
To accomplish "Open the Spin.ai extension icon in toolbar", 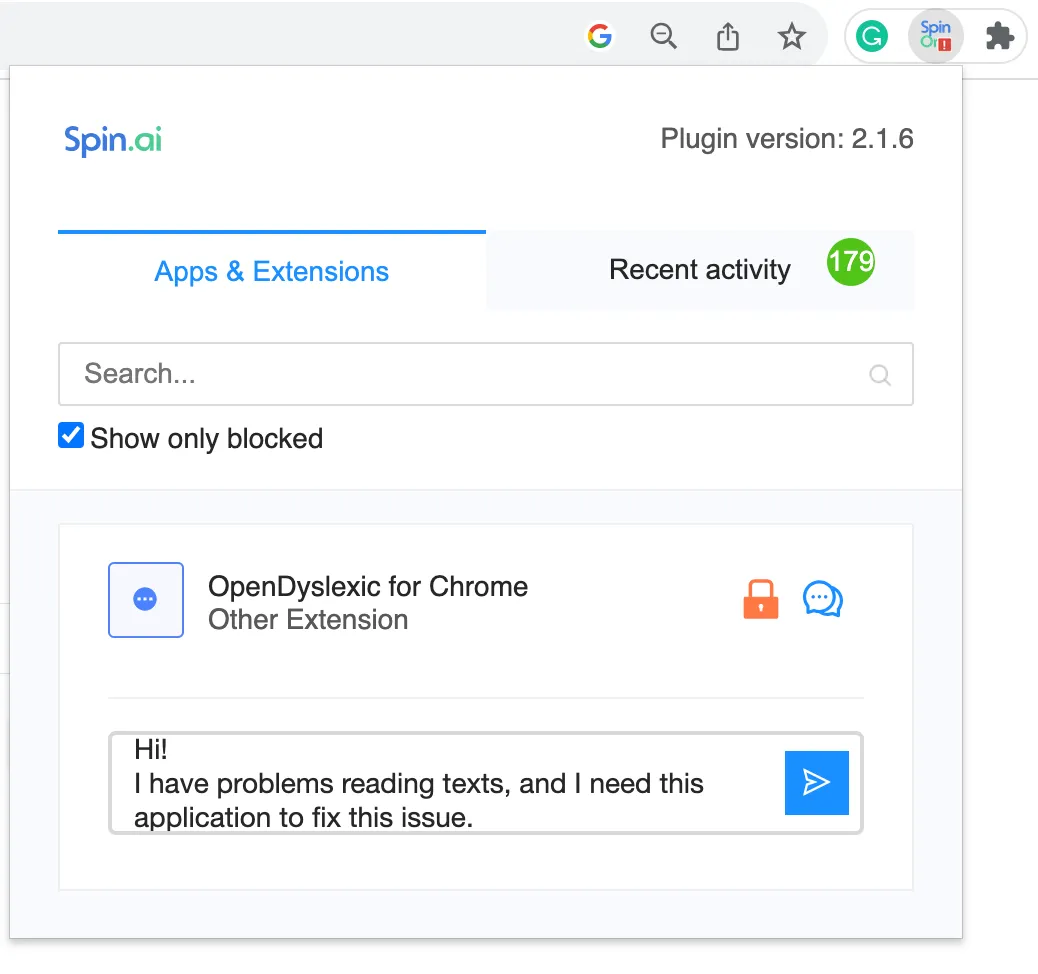I will coord(934,36).
